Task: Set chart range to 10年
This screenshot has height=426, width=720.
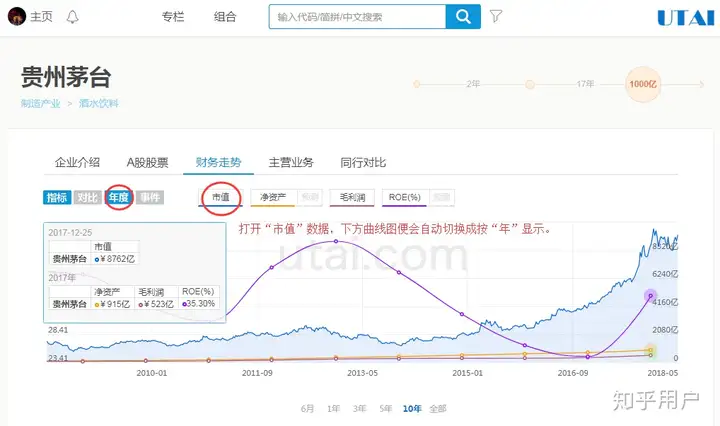Action: [412, 409]
